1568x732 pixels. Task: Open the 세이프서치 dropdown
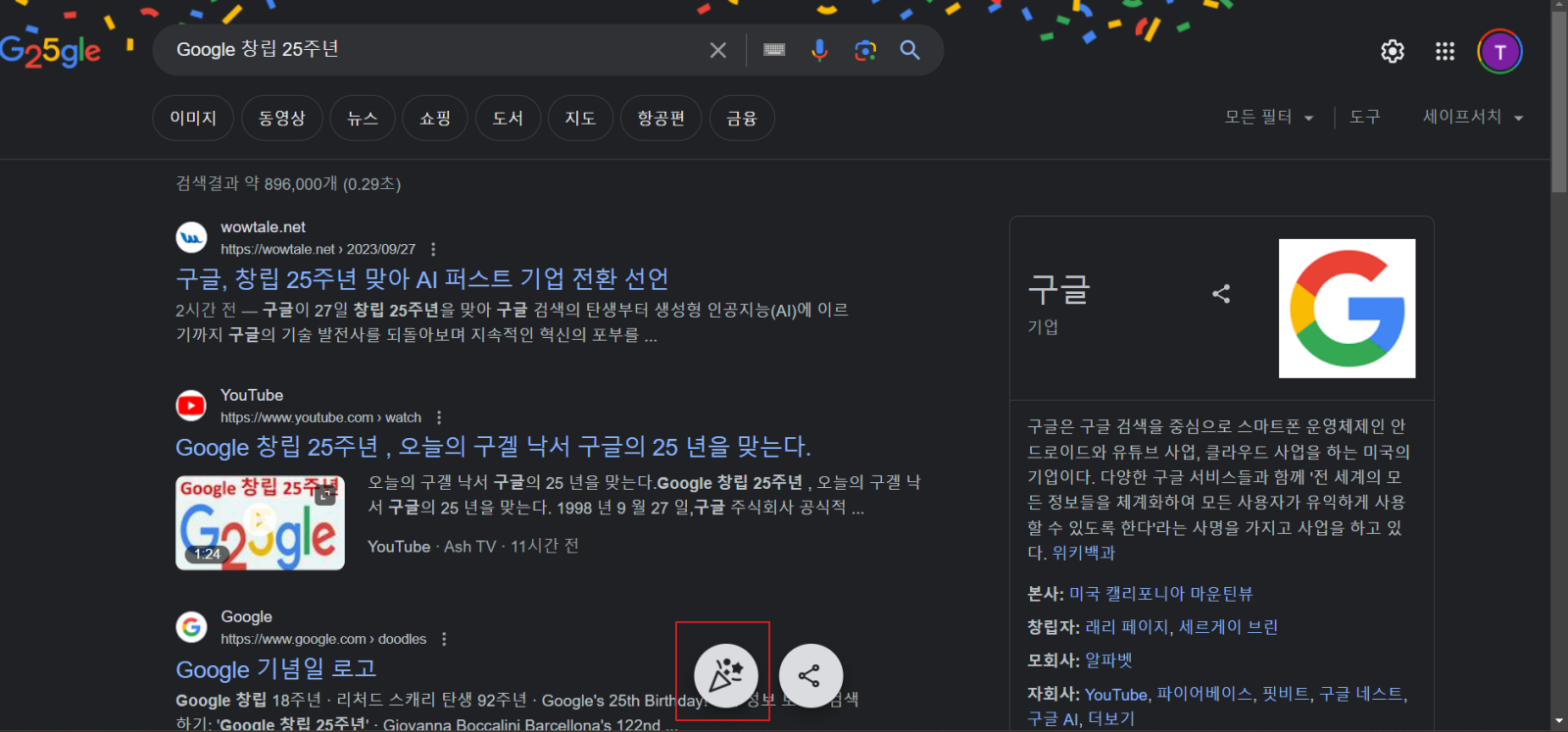pos(1472,118)
